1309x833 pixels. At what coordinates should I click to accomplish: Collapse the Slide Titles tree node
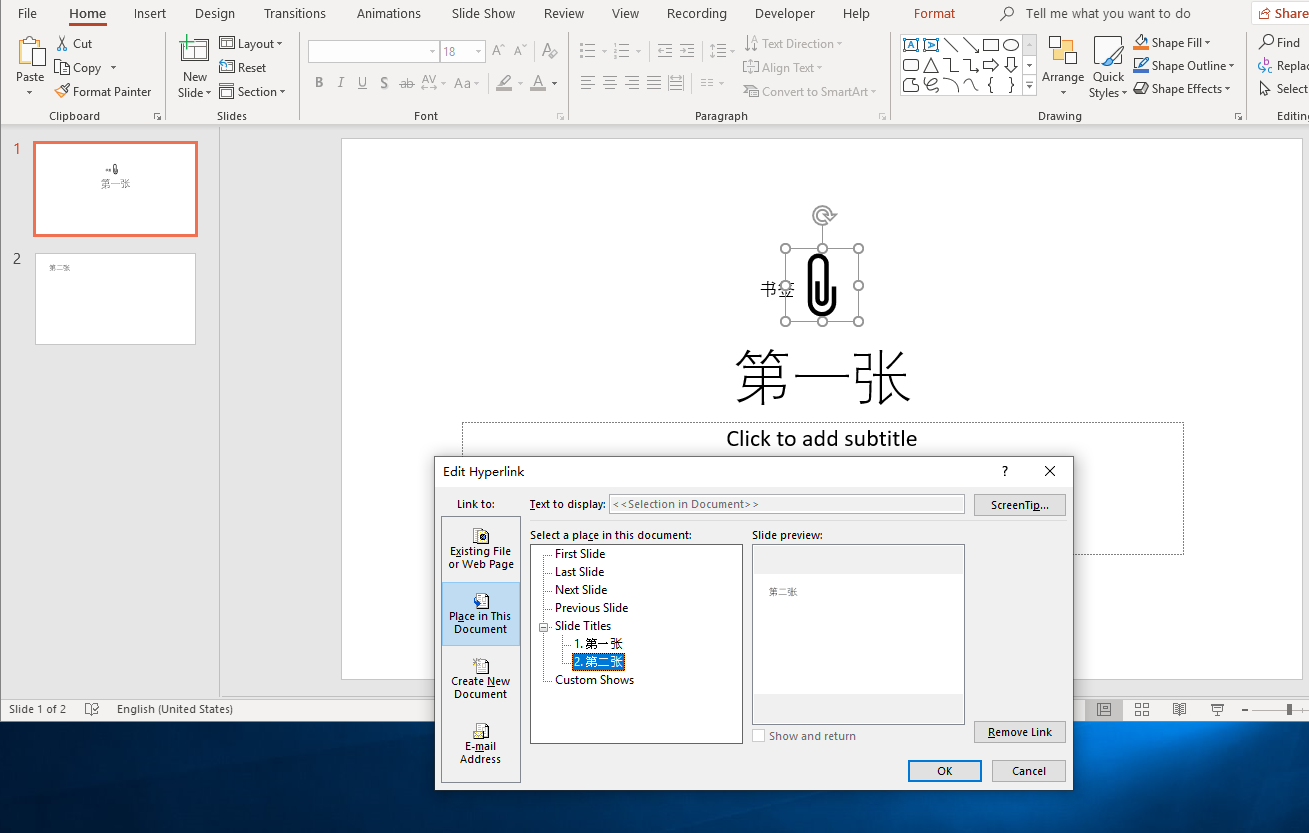click(x=544, y=626)
